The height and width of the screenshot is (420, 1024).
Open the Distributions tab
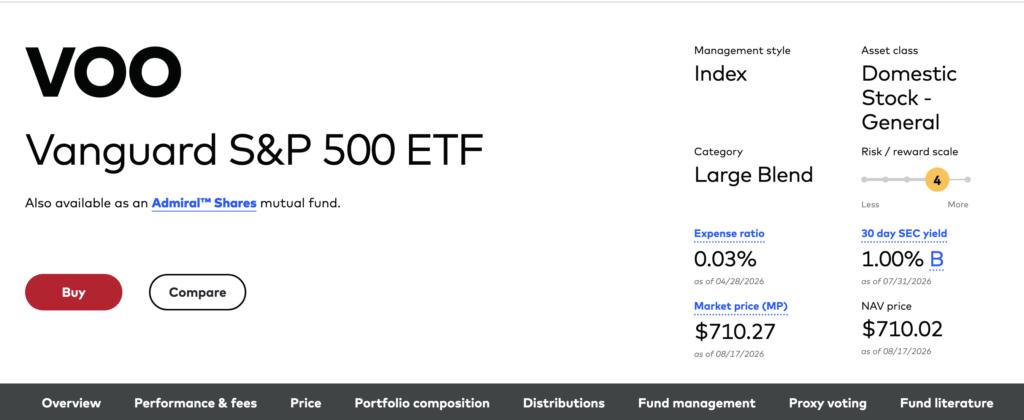click(x=564, y=403)
